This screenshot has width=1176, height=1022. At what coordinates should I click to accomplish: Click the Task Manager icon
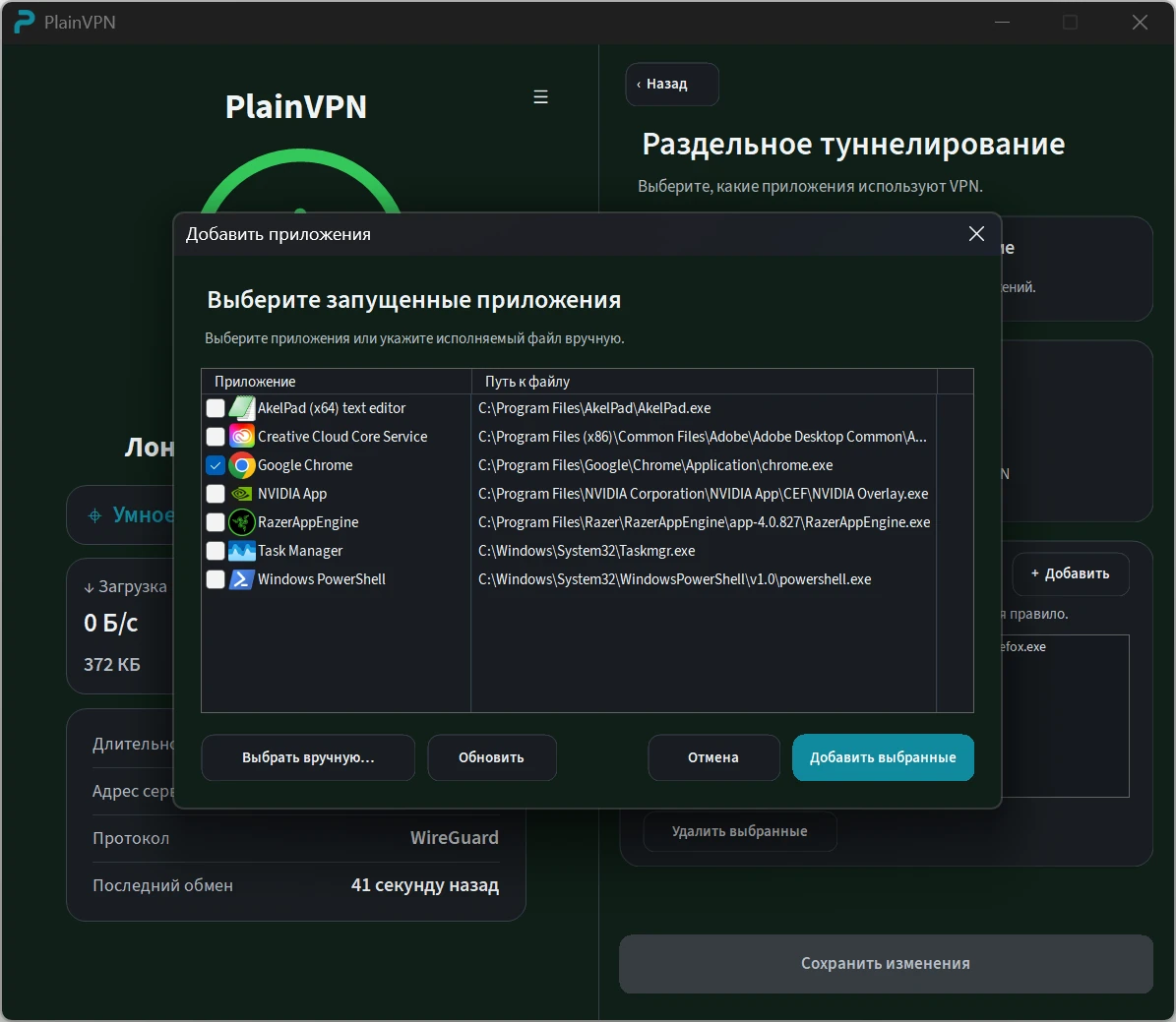tap(241, 551)
